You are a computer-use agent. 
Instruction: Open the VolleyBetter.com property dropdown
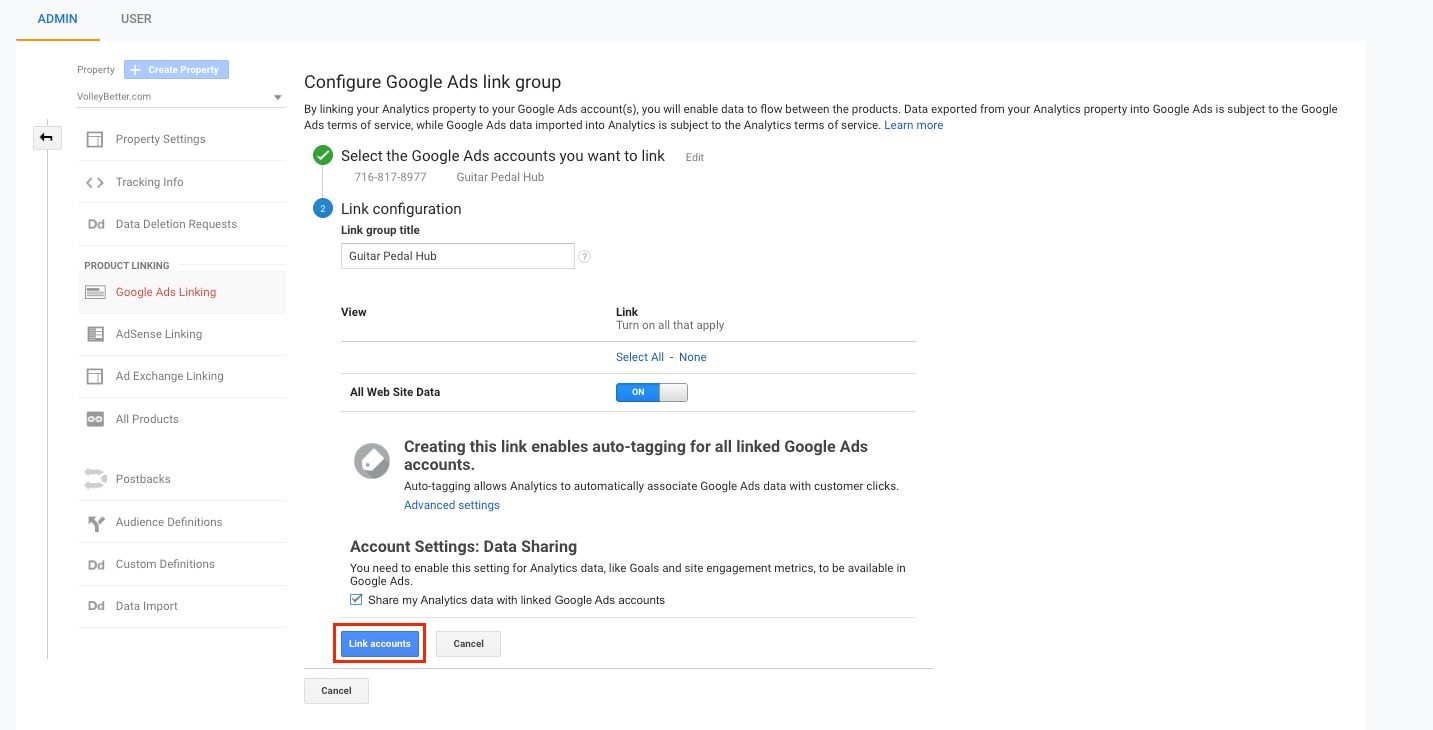[x=180, y=97]
